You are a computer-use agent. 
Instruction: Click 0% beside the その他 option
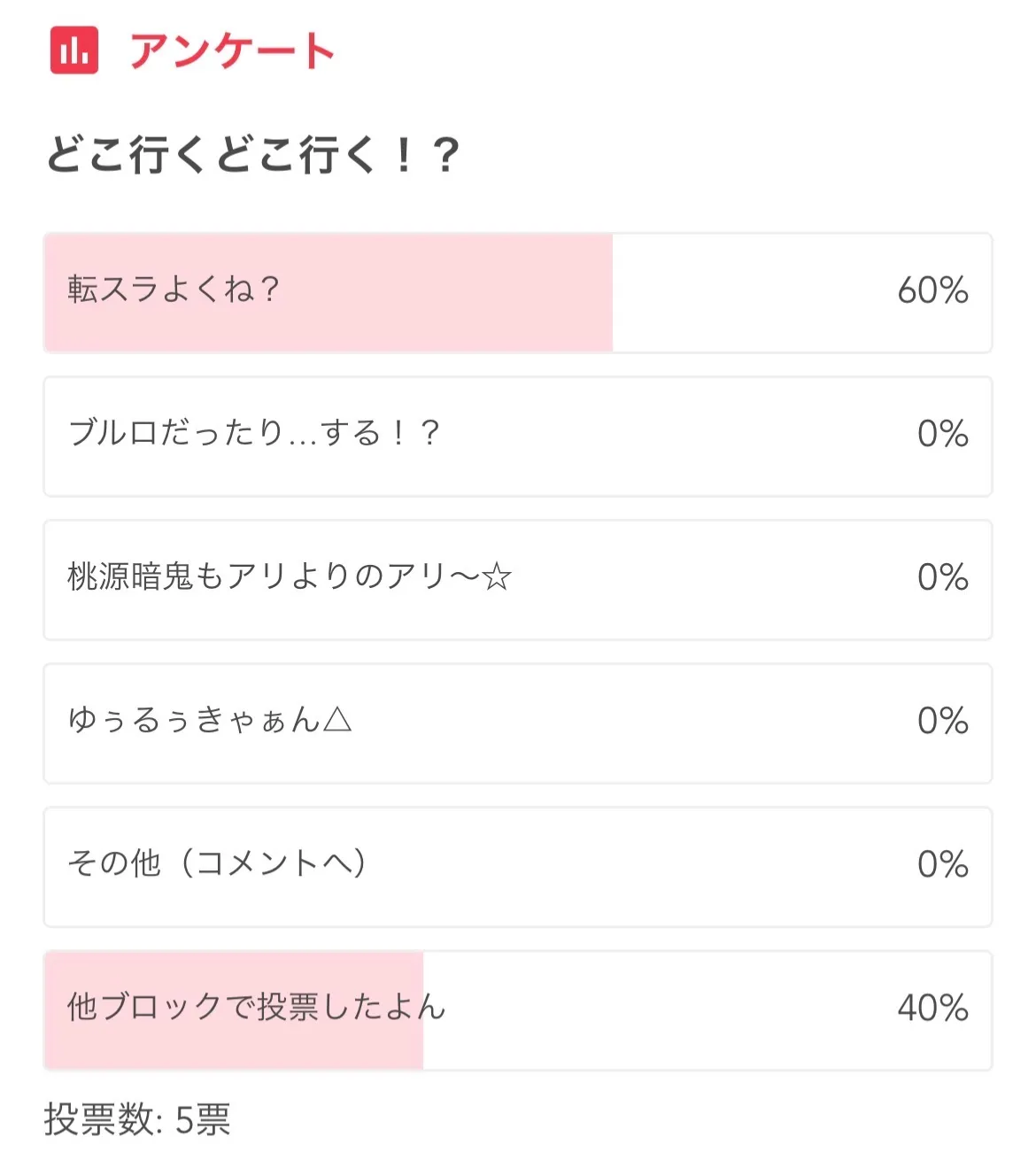coord(942,864)
